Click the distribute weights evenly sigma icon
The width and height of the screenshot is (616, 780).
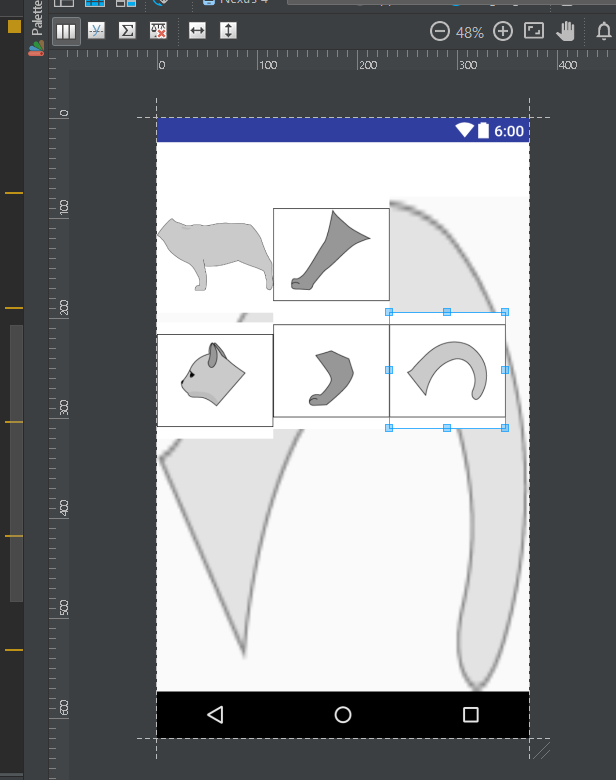click(x=127, y=31)
